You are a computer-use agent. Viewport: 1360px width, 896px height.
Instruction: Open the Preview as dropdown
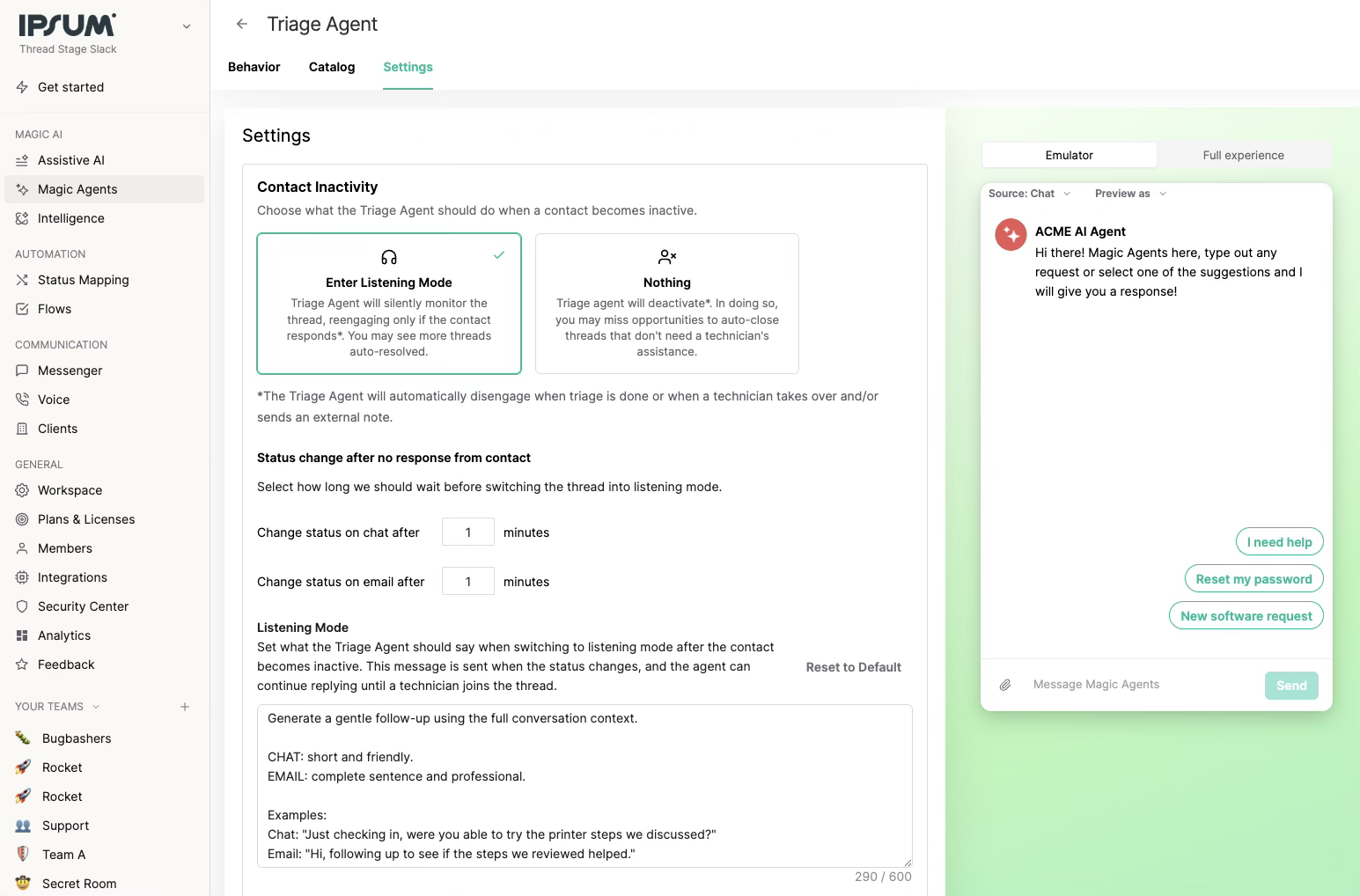click(1130, 194)
